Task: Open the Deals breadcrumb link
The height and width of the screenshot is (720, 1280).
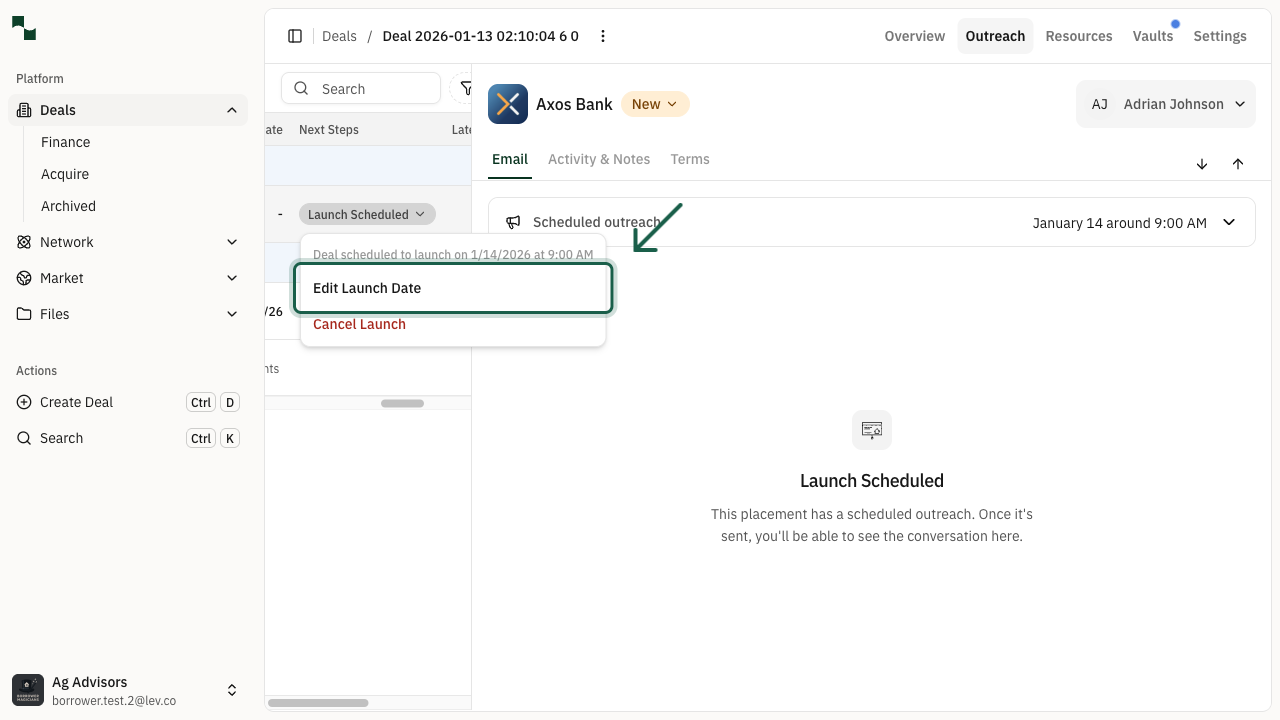Action: click(x=339, y=36)
